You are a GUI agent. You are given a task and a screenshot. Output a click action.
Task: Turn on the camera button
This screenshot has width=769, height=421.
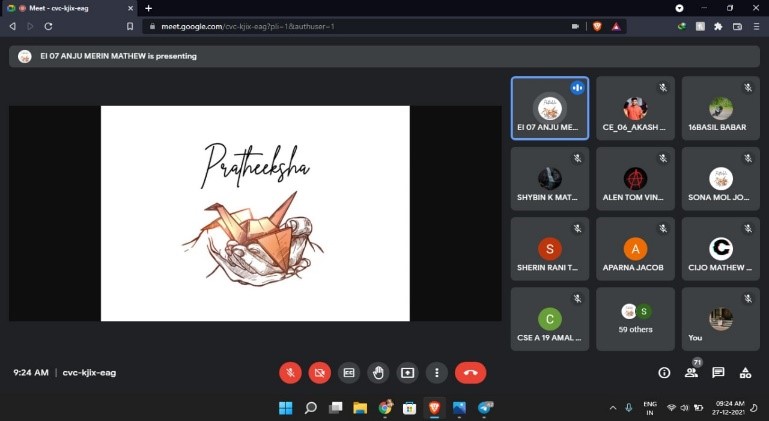(319, 372)
